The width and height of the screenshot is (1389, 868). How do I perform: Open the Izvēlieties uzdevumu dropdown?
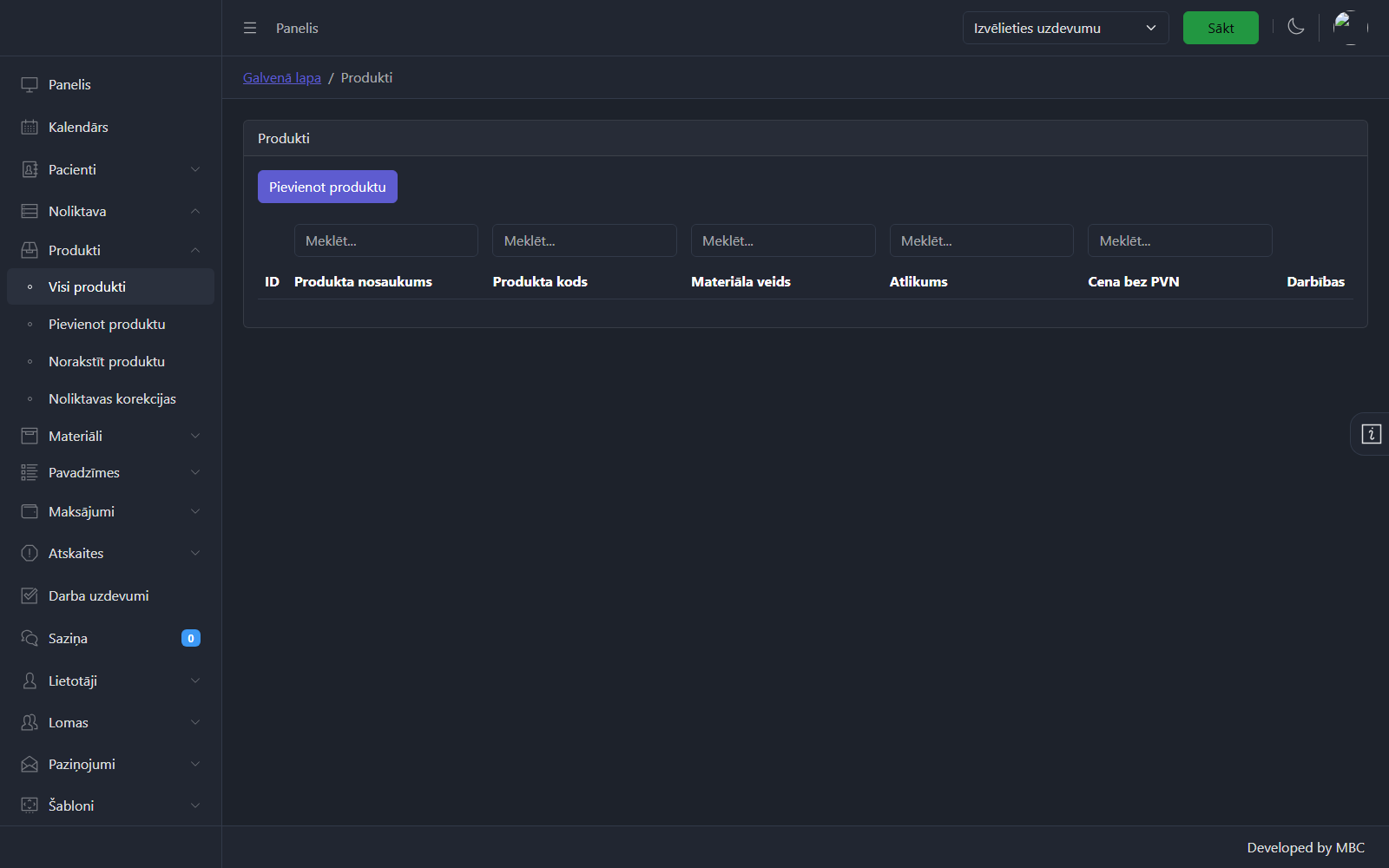pos(1065,28)
